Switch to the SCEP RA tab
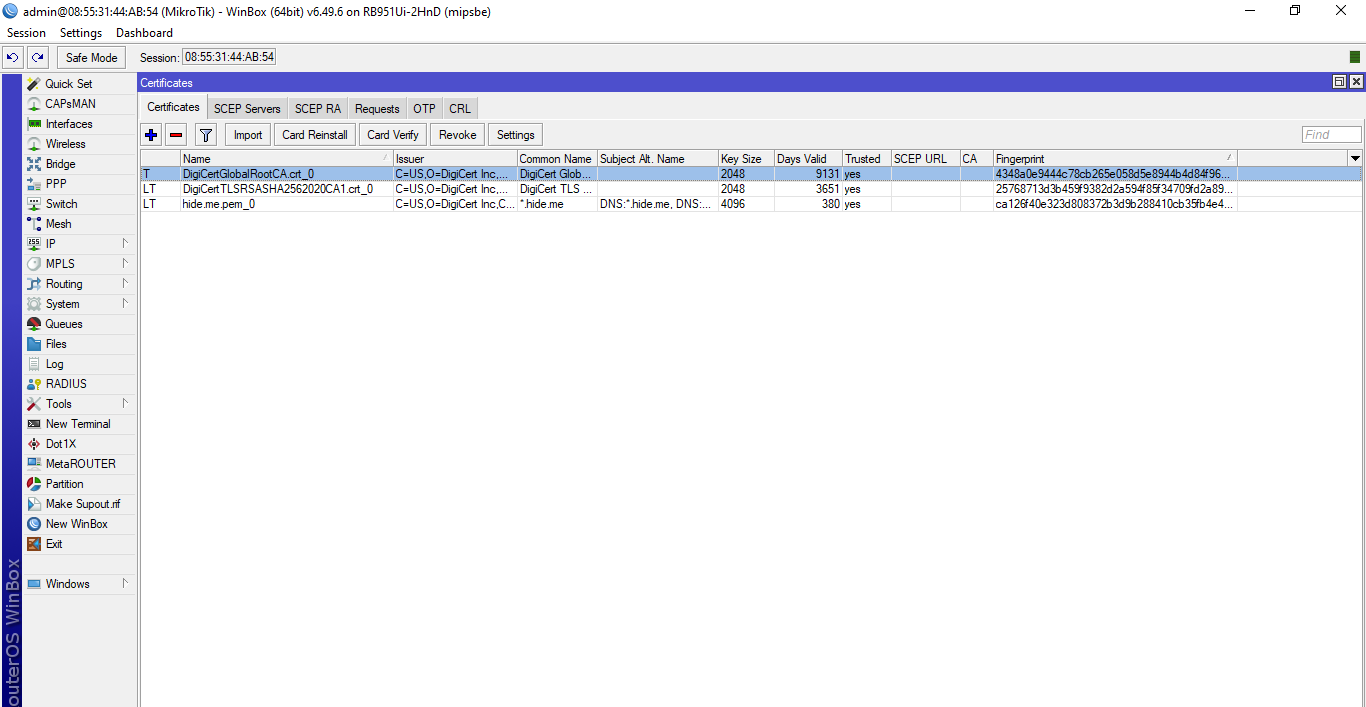Viewport: 1366px width, 707px height. point(318,108)
